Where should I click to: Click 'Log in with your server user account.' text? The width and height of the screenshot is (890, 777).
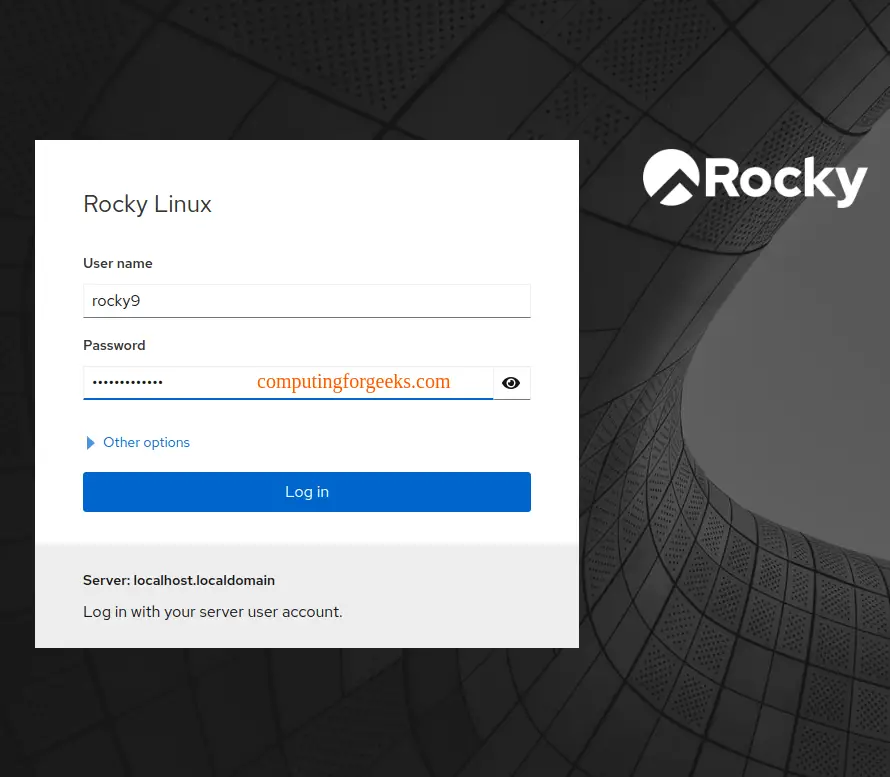[x=213, y=612]
